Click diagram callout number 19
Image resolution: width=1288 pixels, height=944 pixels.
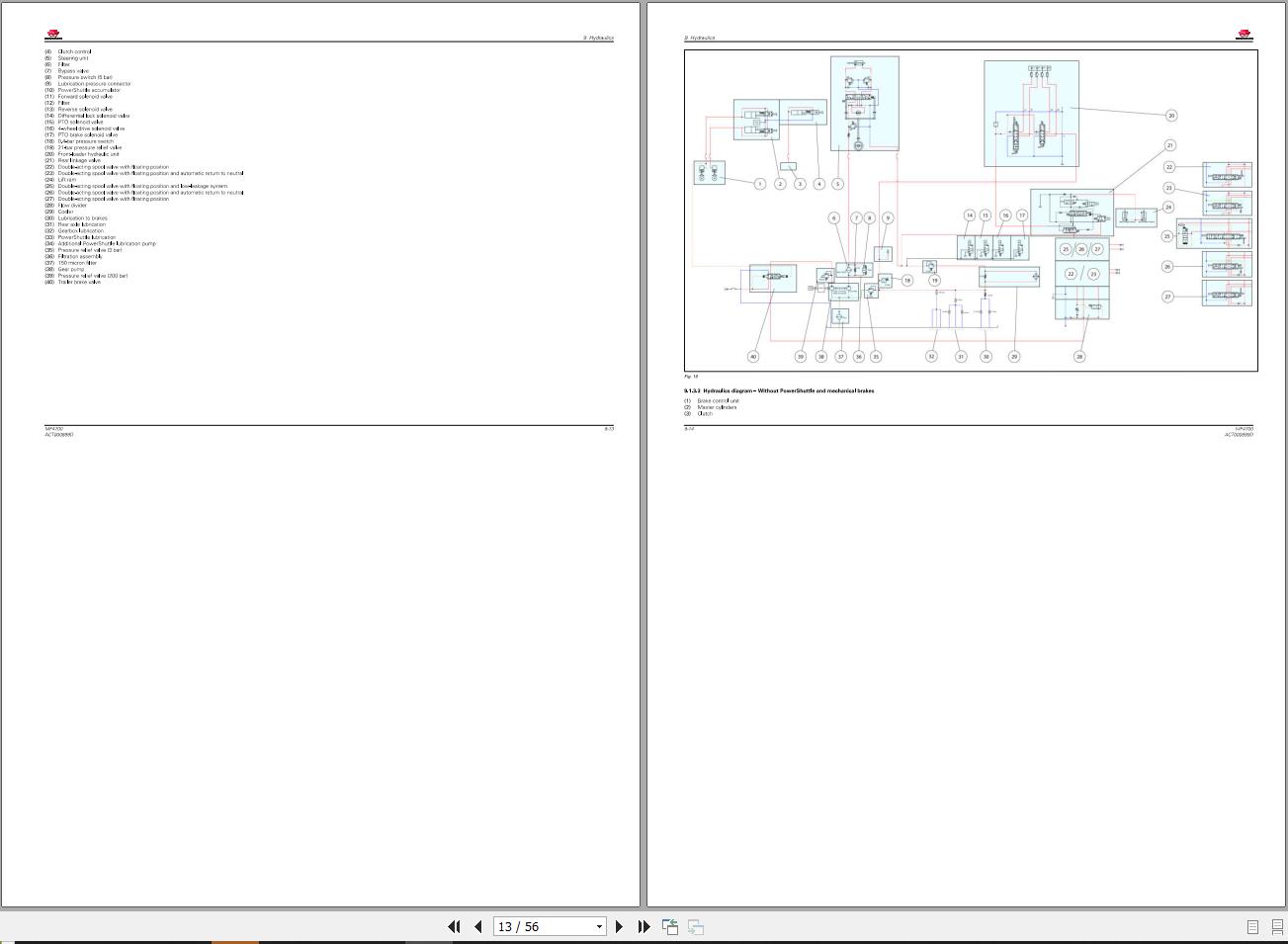(934, 281)
